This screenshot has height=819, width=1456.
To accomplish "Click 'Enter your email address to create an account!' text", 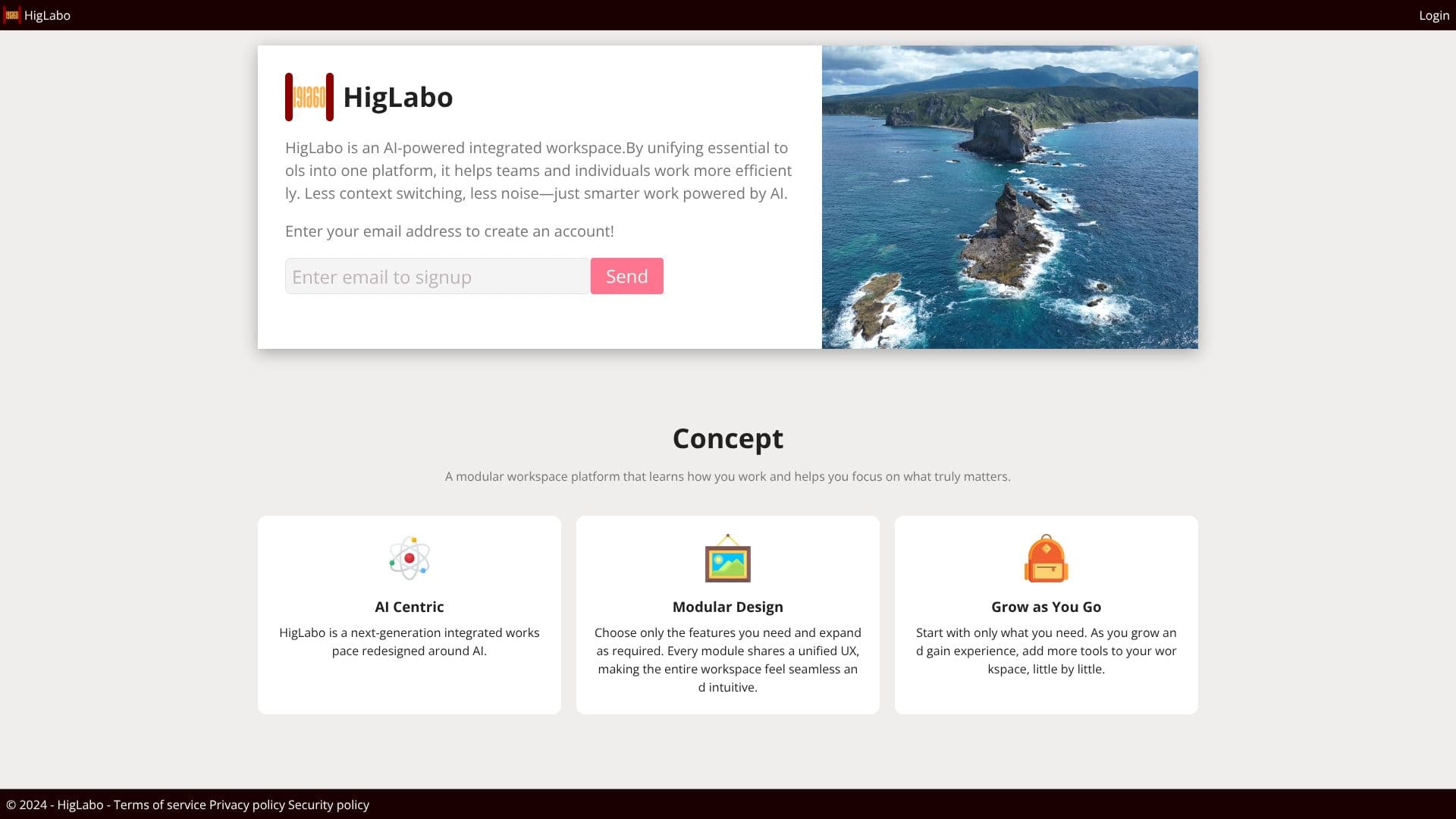I will coord(450,231).
